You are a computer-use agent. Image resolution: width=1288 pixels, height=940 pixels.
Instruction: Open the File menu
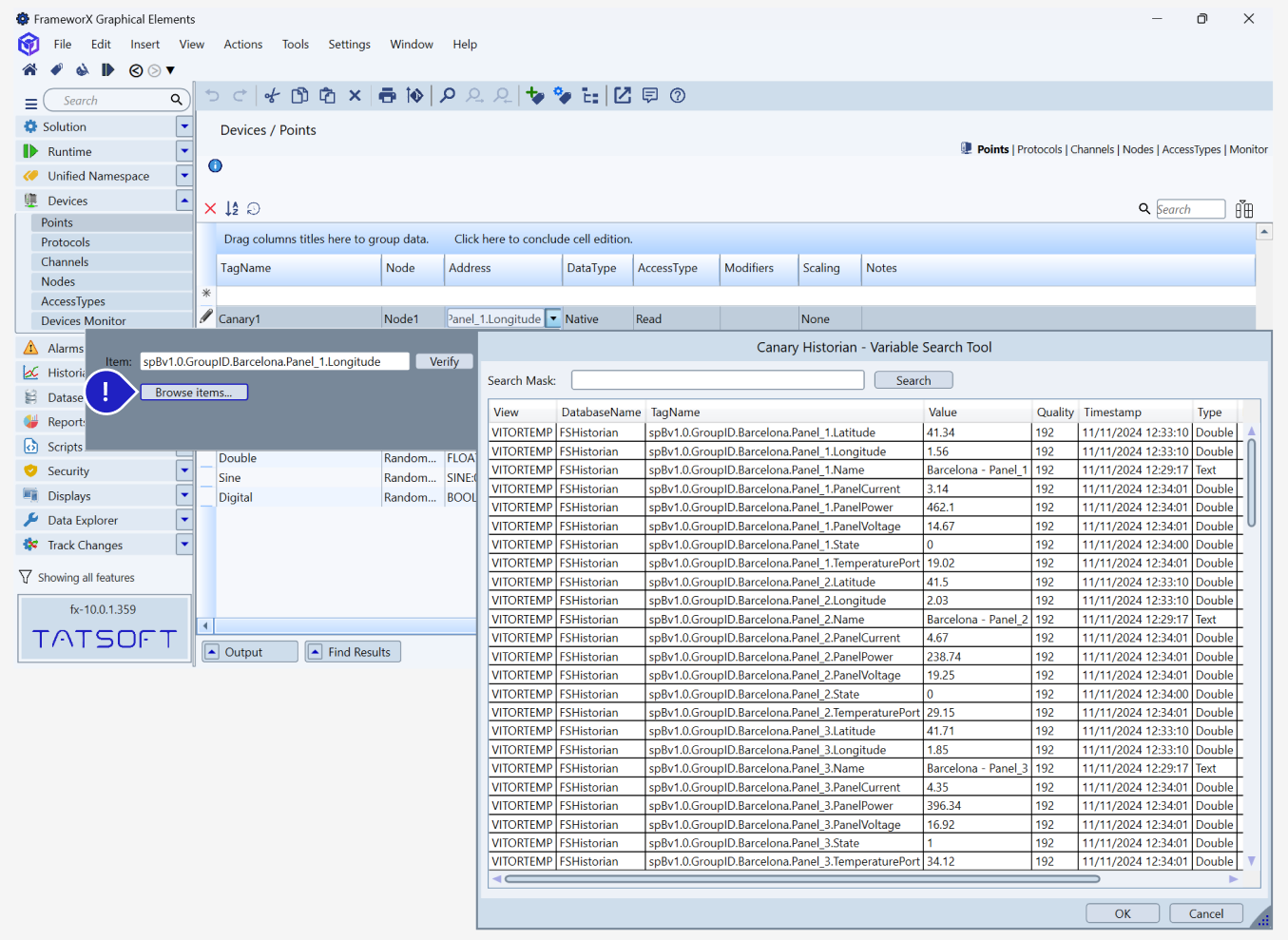click(x=63, y=44)
